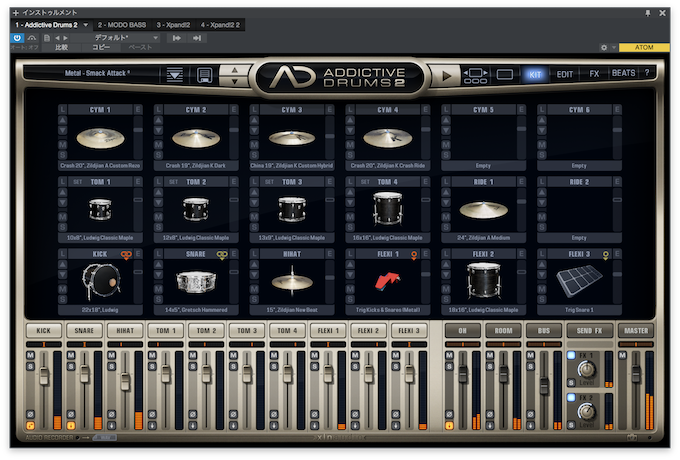Select the SEND FX mixer label
The width and height of the screenshot is (680, 460).
click(x=589, y=330)
